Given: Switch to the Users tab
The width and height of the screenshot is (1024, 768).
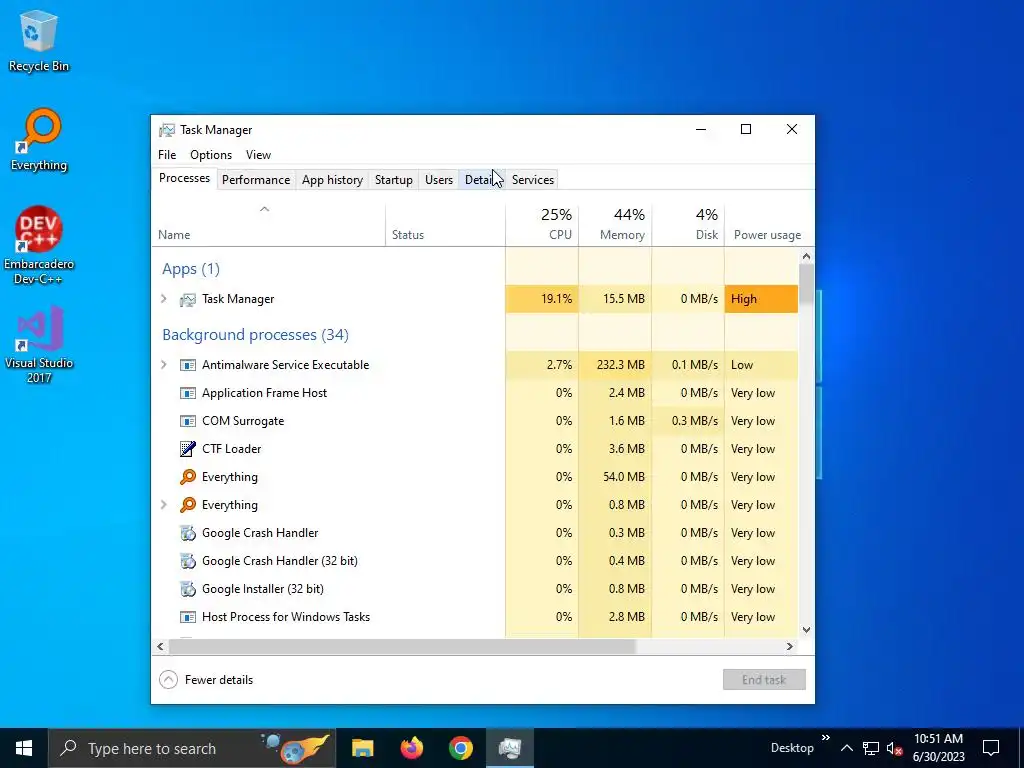Looking at the screenshot, I should pyautogui.click(x=439, y=180).
